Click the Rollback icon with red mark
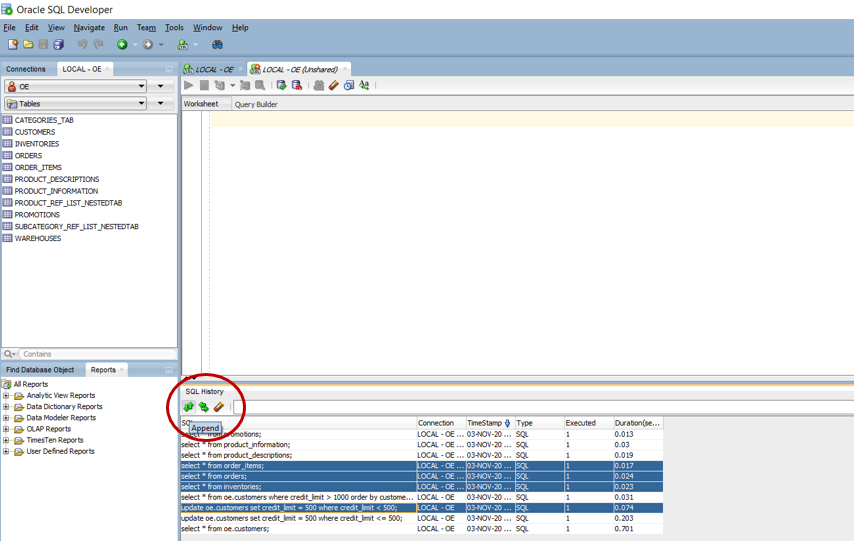This screenshot has width=855, height=544. tap(297, 85)
